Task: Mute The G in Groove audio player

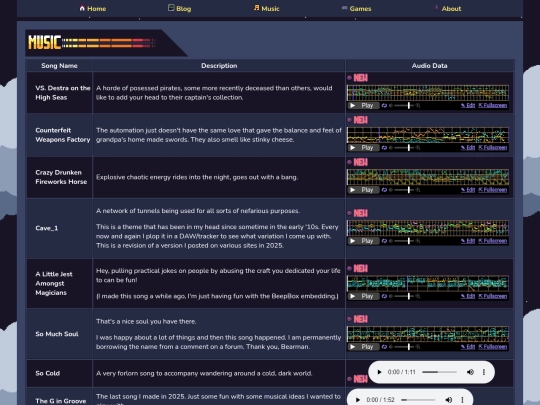Action: (448, 400)
